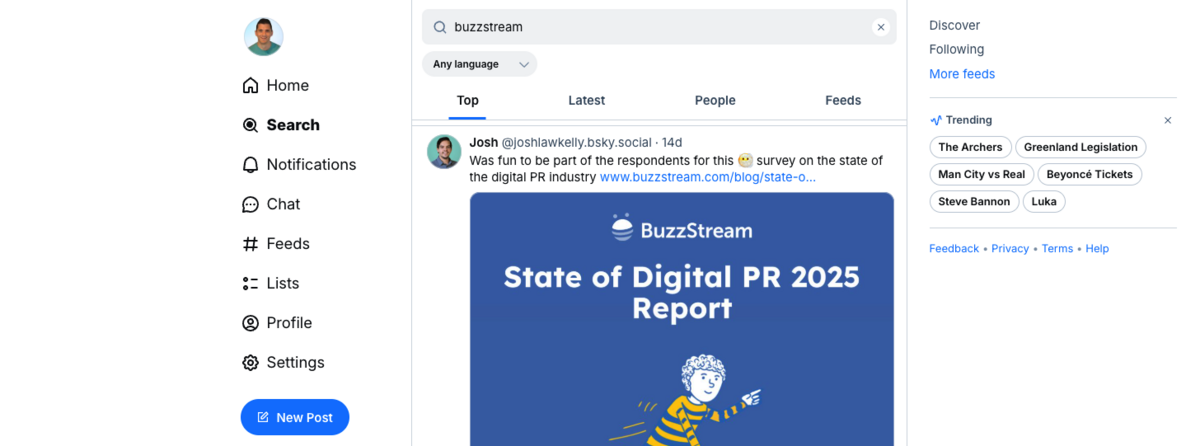Clear the buzzstream search query
Viewport: 1200px width, 446px height.
[880, 27]
